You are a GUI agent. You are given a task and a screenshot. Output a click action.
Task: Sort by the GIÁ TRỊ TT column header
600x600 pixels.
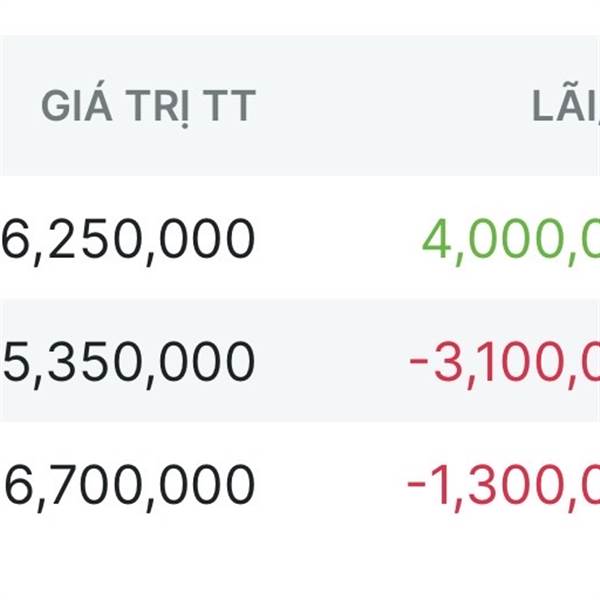pyautogui.click(x=147, y=107)
